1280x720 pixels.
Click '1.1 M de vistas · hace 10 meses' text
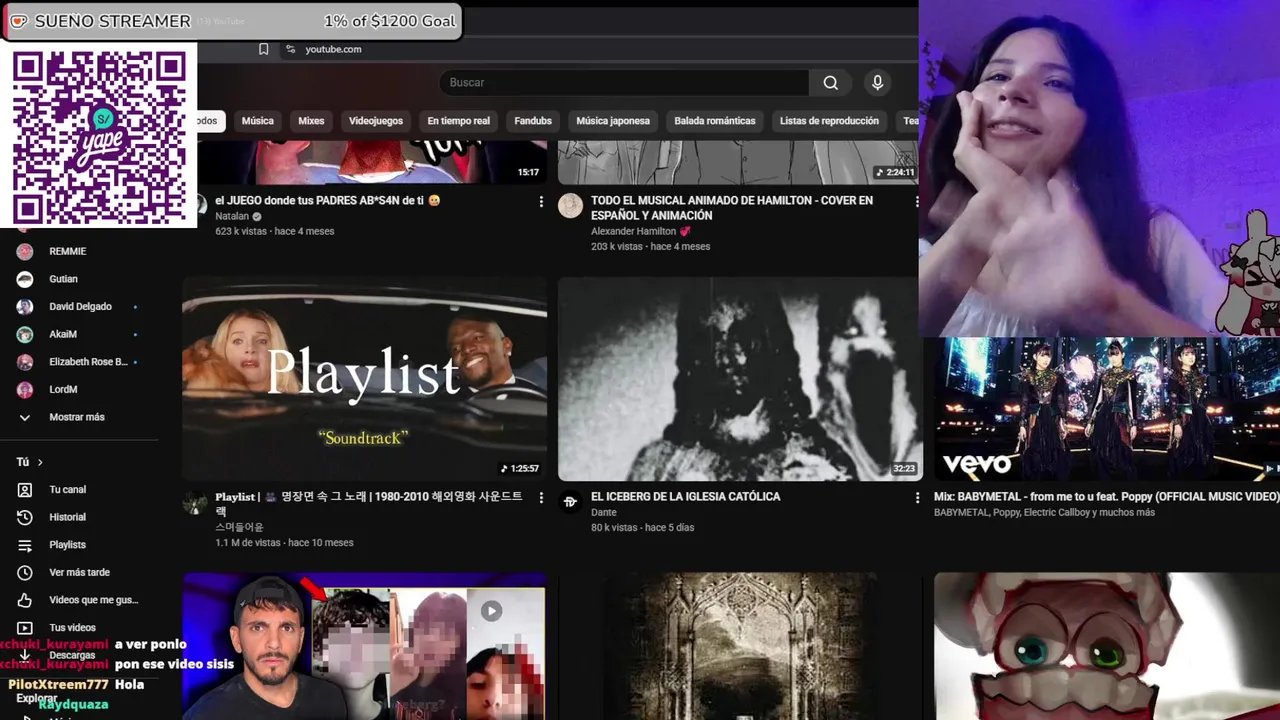(284, 543)
